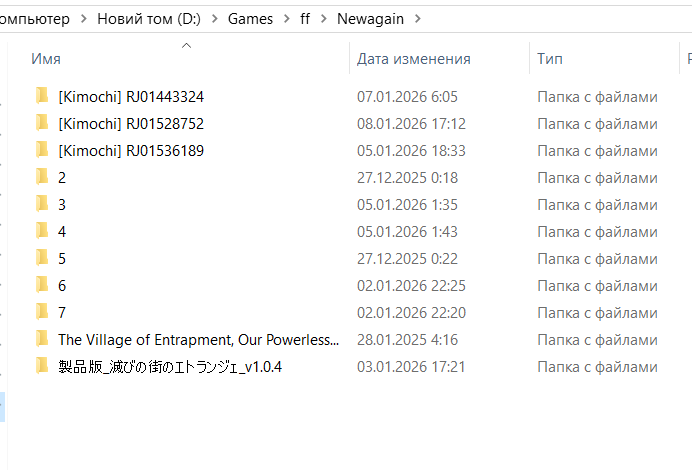
Task: Click the Japanese-named v1.0.4 folder icon
Action: point(42,366)
